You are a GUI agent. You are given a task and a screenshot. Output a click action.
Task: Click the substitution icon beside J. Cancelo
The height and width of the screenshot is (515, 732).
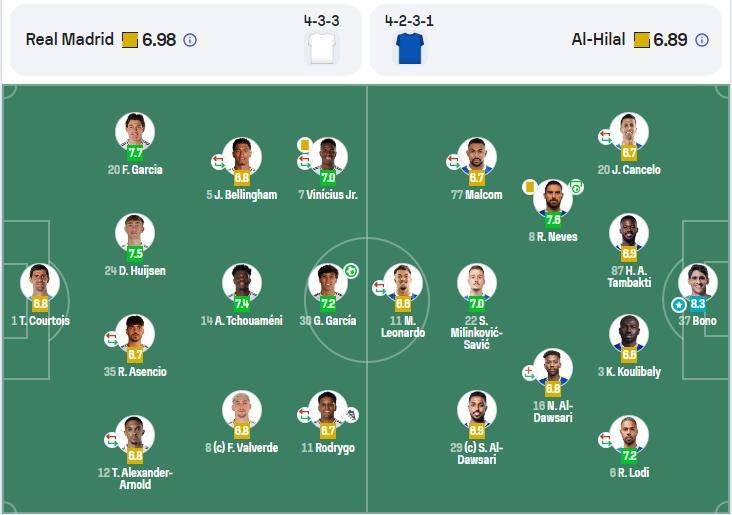[x=605, y=137]
